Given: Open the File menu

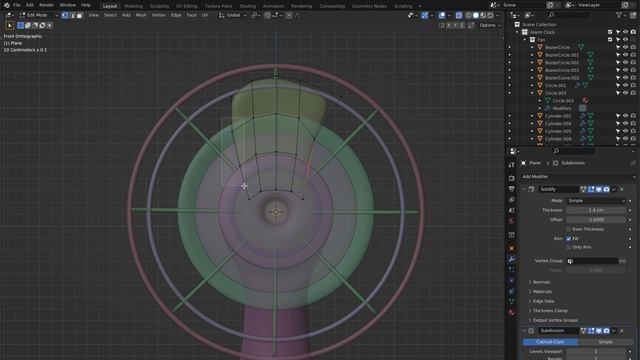Looking at the screenshot, I should click(x=17, y=5).
